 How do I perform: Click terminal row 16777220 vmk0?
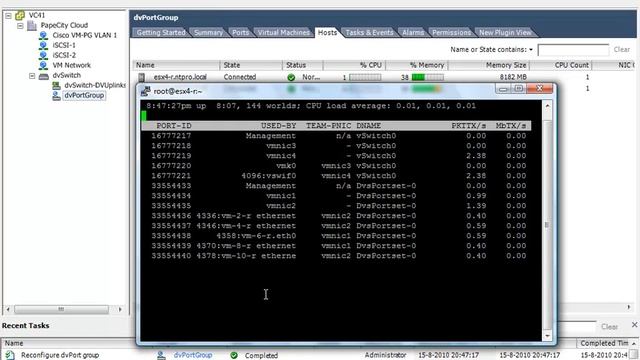pyautogui.click(x=338, y=166)
